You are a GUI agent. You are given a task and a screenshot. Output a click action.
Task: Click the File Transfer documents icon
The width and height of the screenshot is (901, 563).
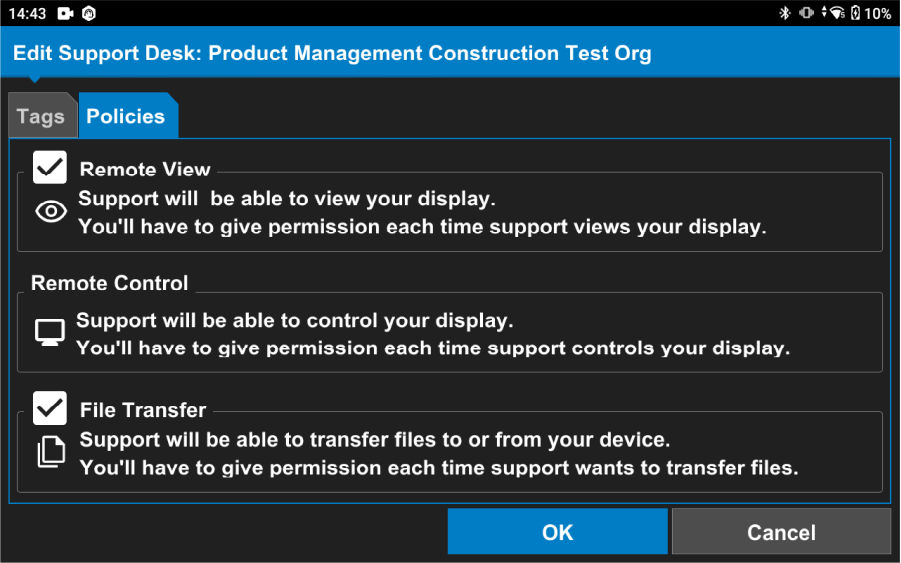[x=51, y=453]
